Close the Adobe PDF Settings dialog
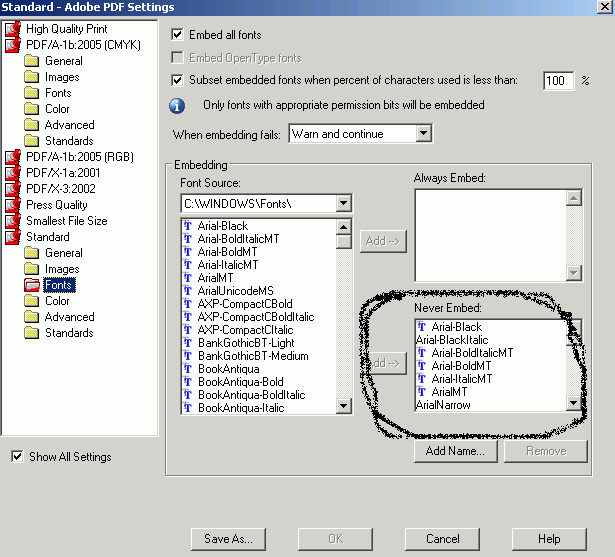The width and height of the screenshot is (615, 557). pos(605,7)
